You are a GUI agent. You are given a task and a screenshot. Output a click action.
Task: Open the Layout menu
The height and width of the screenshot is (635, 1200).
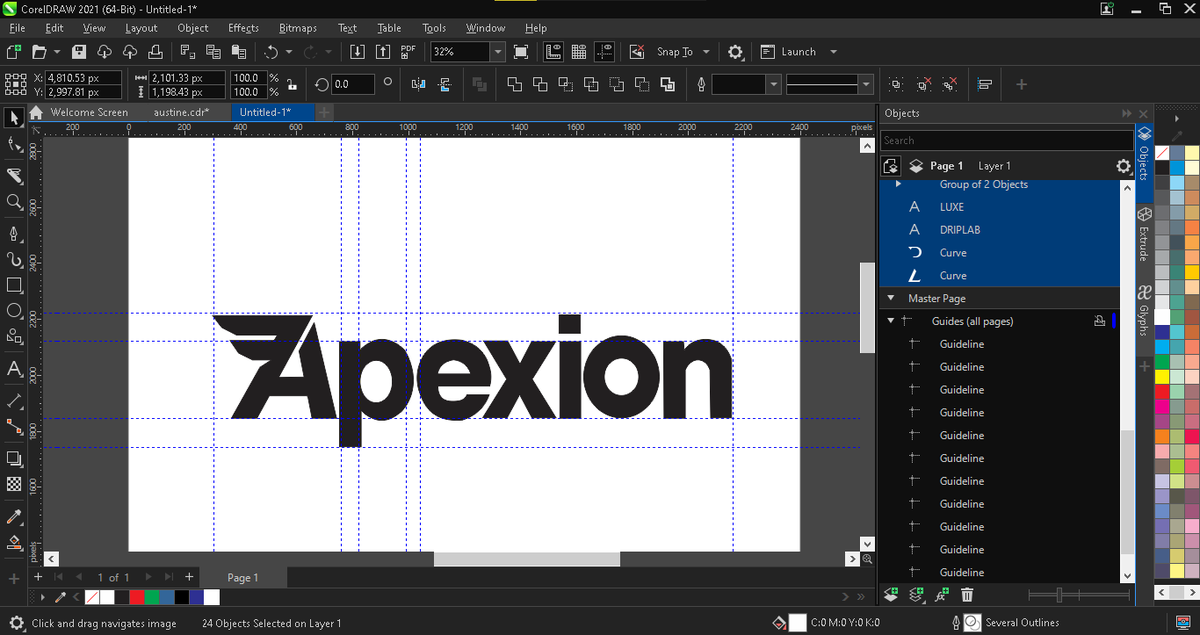coord(141,28)
